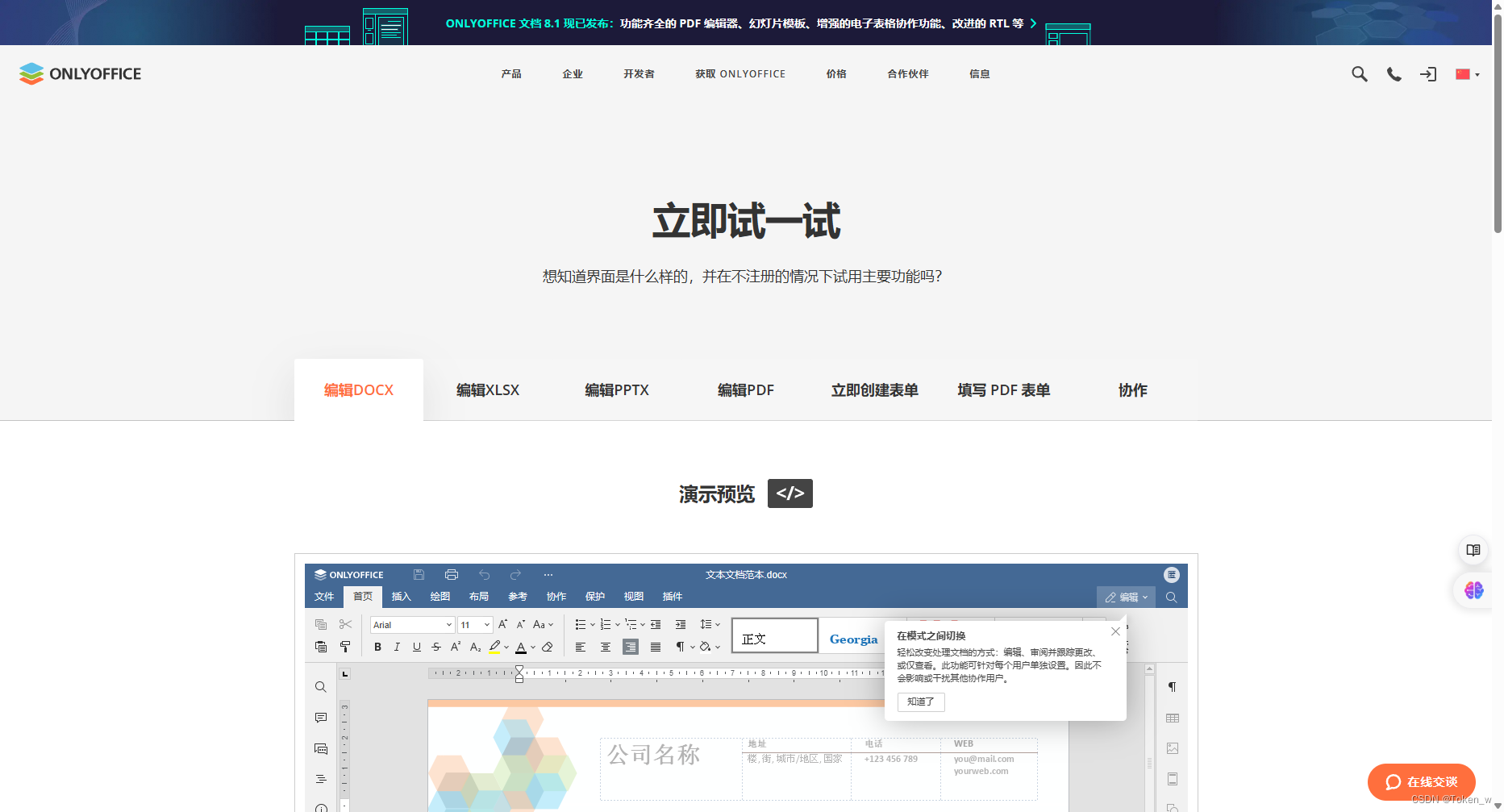1504x812 pixels.
Task: Toggle Superscript formatting
Action: [456, 647]
